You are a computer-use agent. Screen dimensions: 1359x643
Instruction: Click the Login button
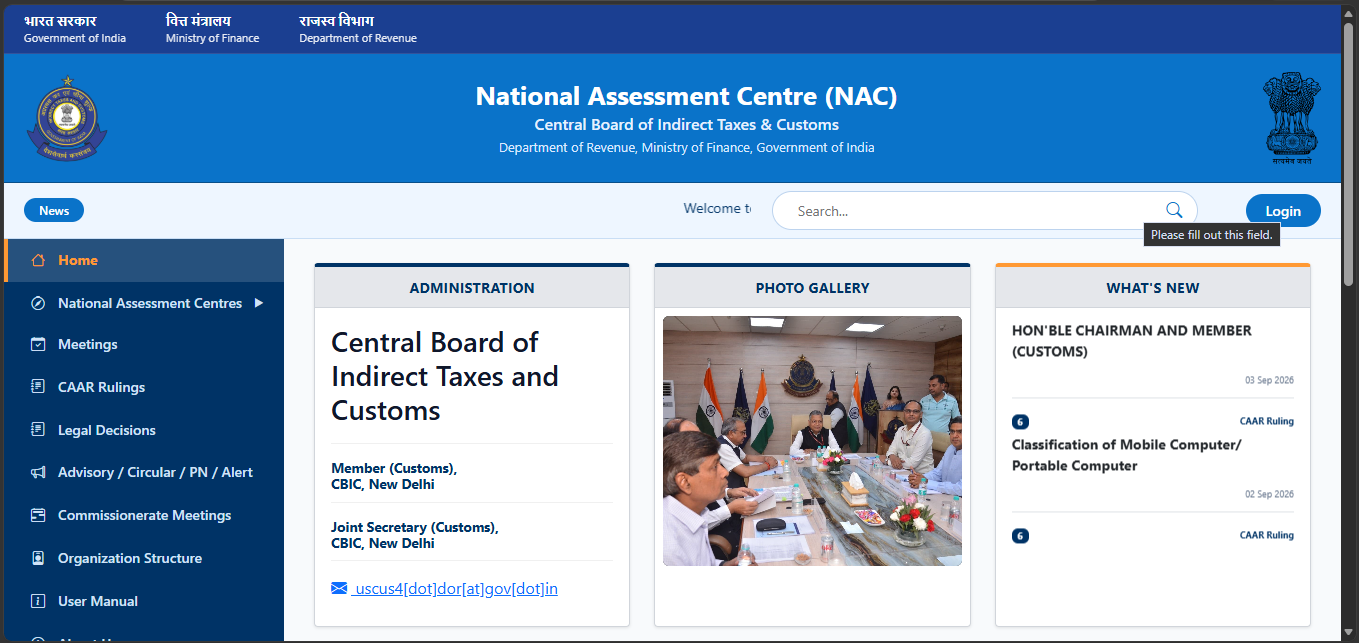[x=1283, y=211]
